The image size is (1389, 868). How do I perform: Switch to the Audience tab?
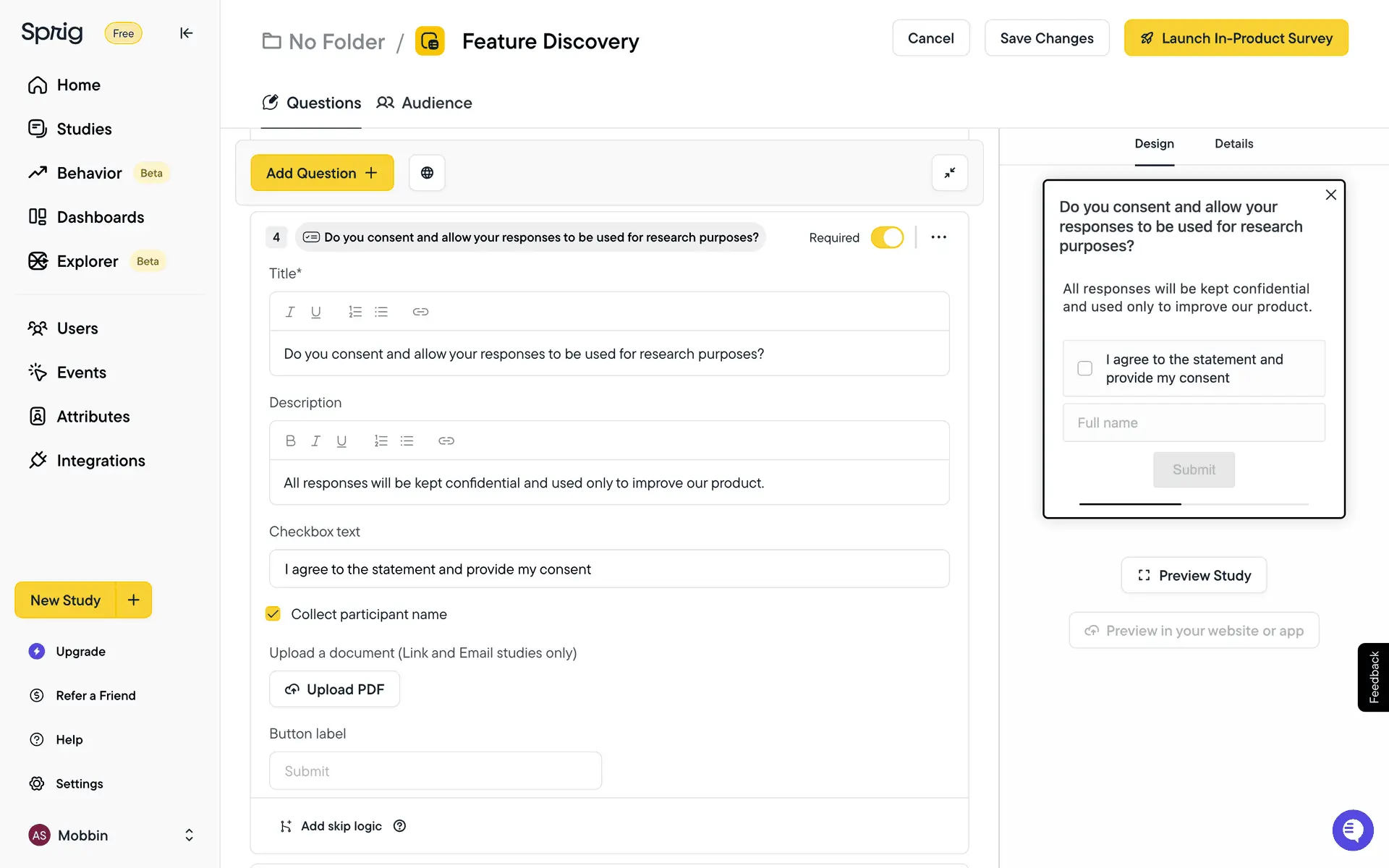(x=425, y=103)
